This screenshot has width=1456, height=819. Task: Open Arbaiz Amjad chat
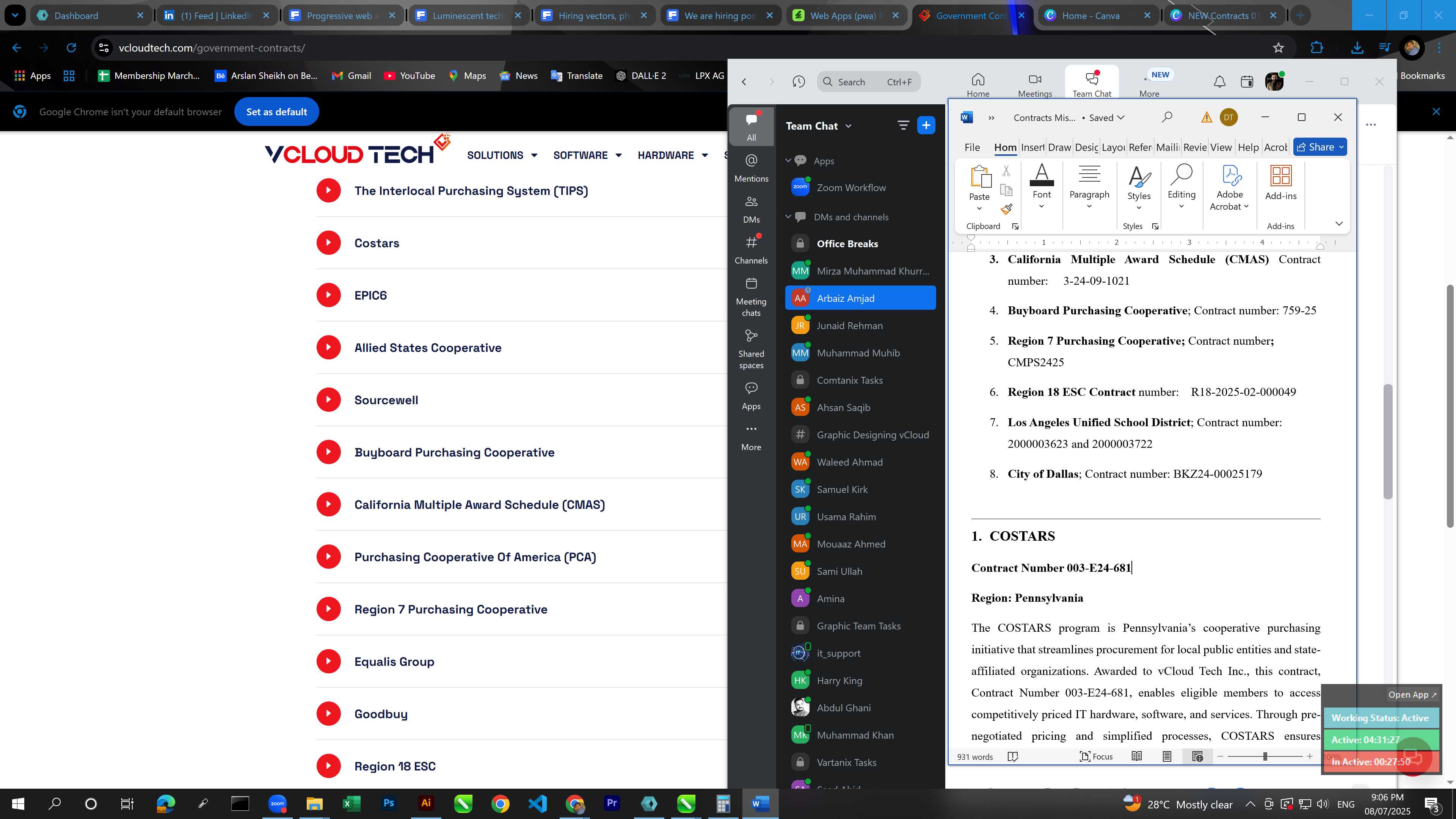coord(860,298)
